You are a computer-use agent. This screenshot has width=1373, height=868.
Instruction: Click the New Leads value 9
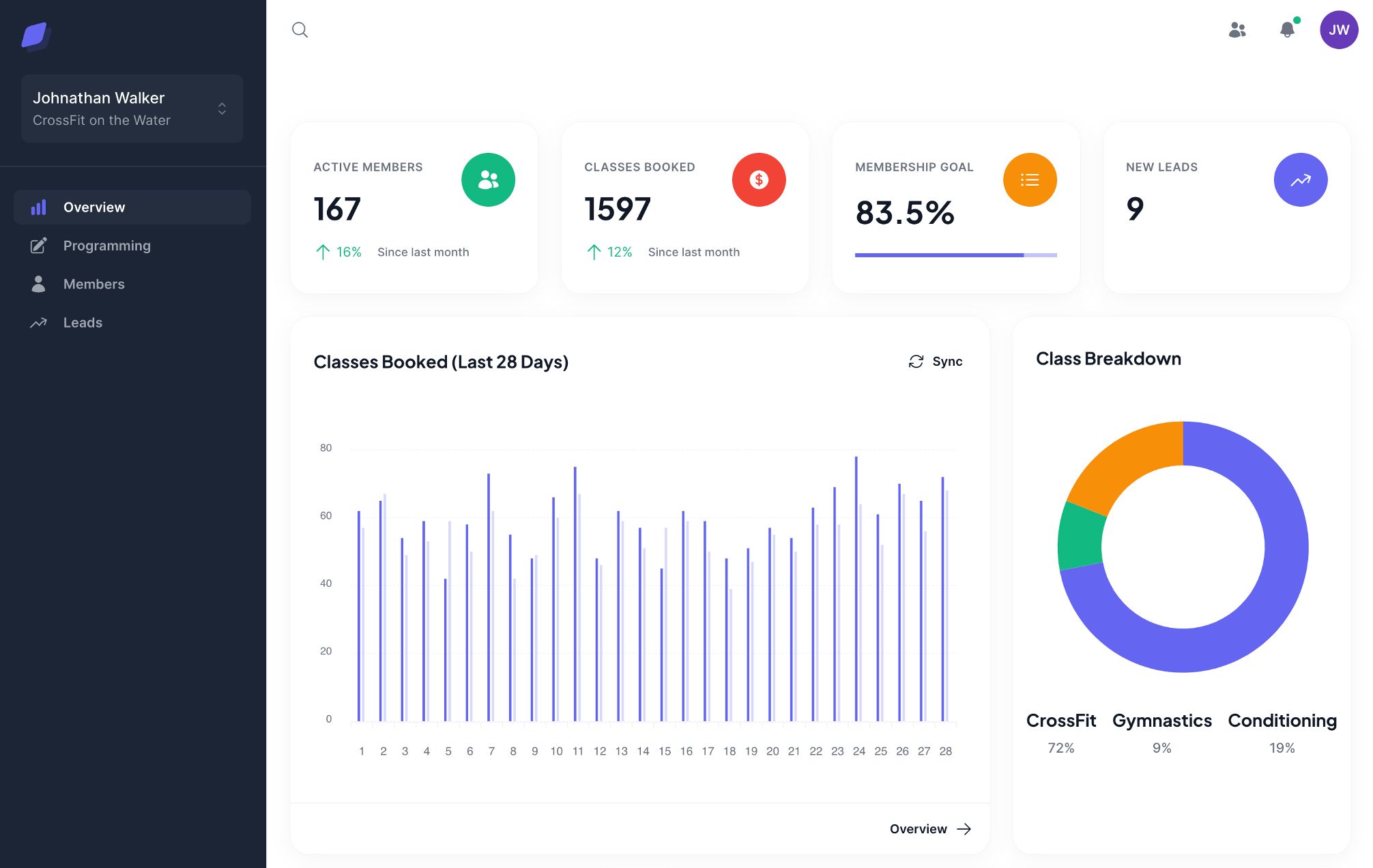coord(1134,209)
